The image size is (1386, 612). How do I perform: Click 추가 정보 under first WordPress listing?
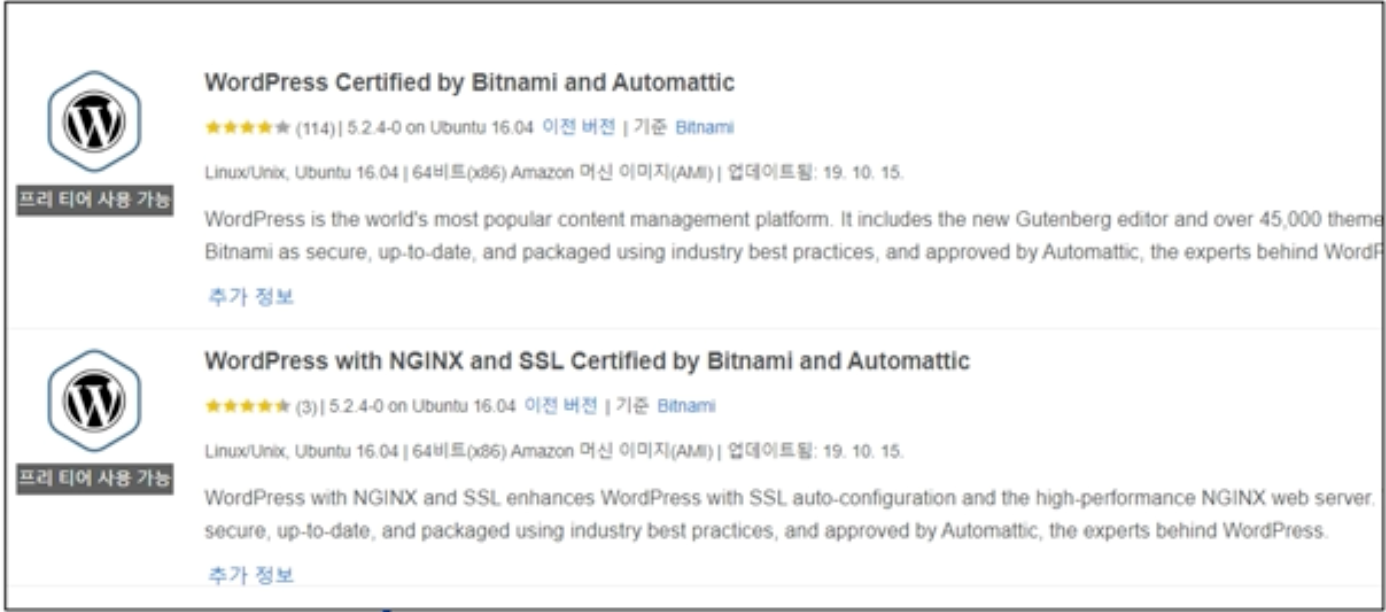251,297
